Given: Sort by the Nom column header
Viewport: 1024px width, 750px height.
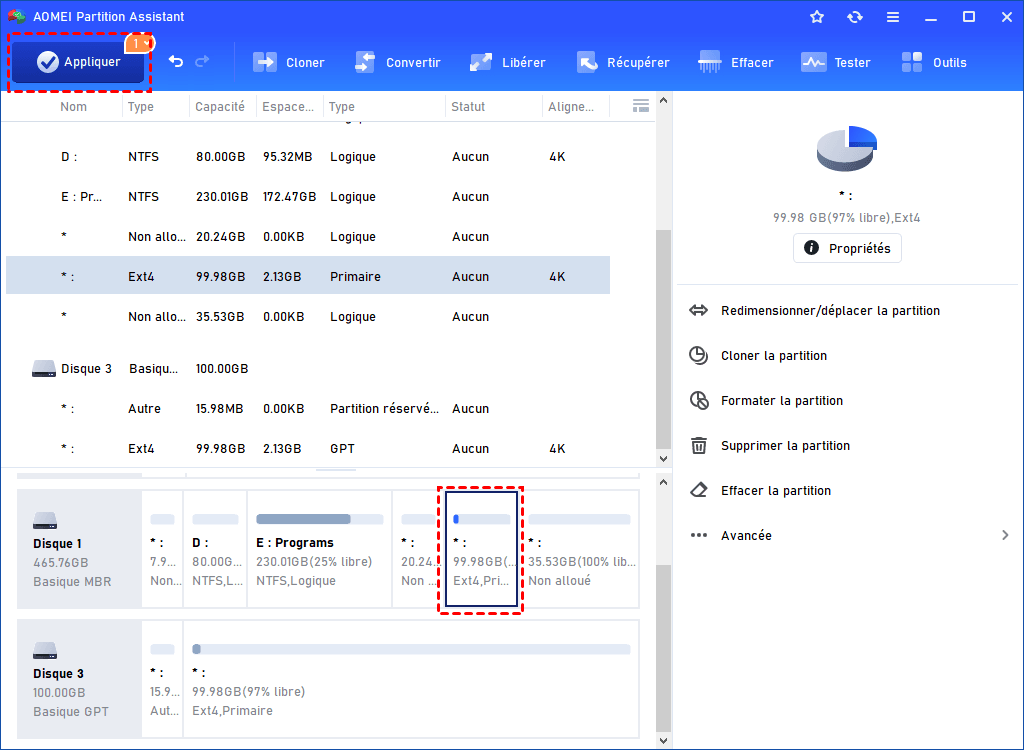Looking at the screenshot, I should (x=73, y=106).
